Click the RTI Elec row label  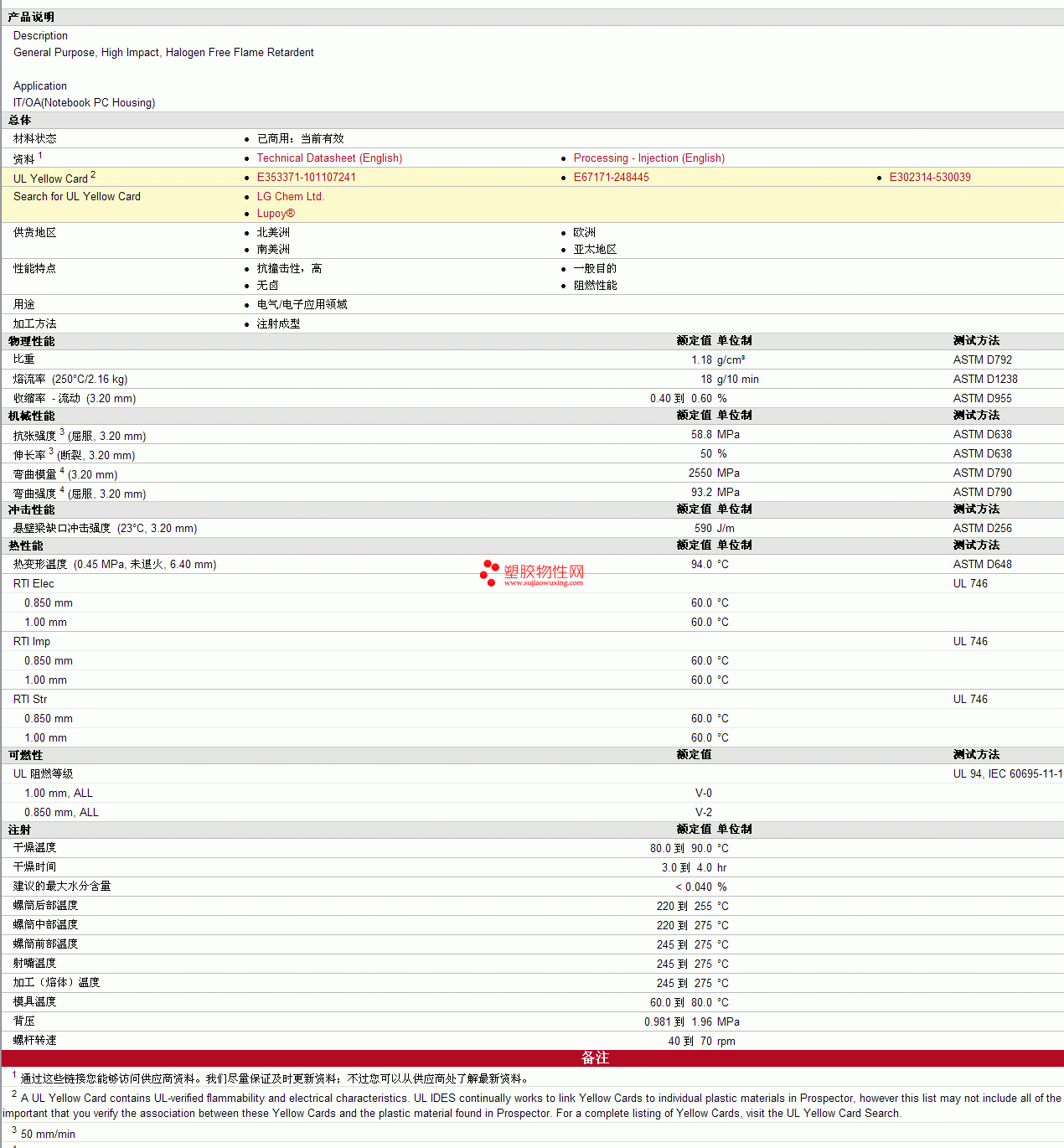point(34,584)
